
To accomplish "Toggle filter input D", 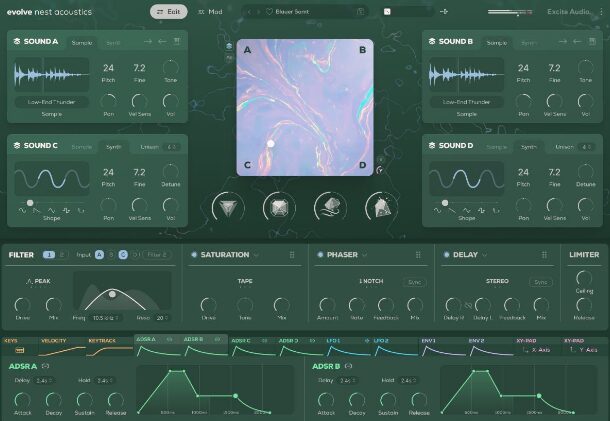I will [x=135, y=255].
